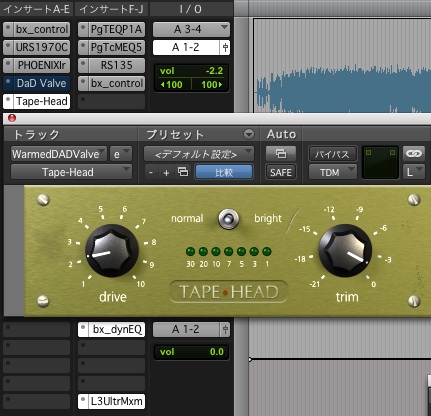Open the URS1970C insert plug-in

(x=41, y=47)
